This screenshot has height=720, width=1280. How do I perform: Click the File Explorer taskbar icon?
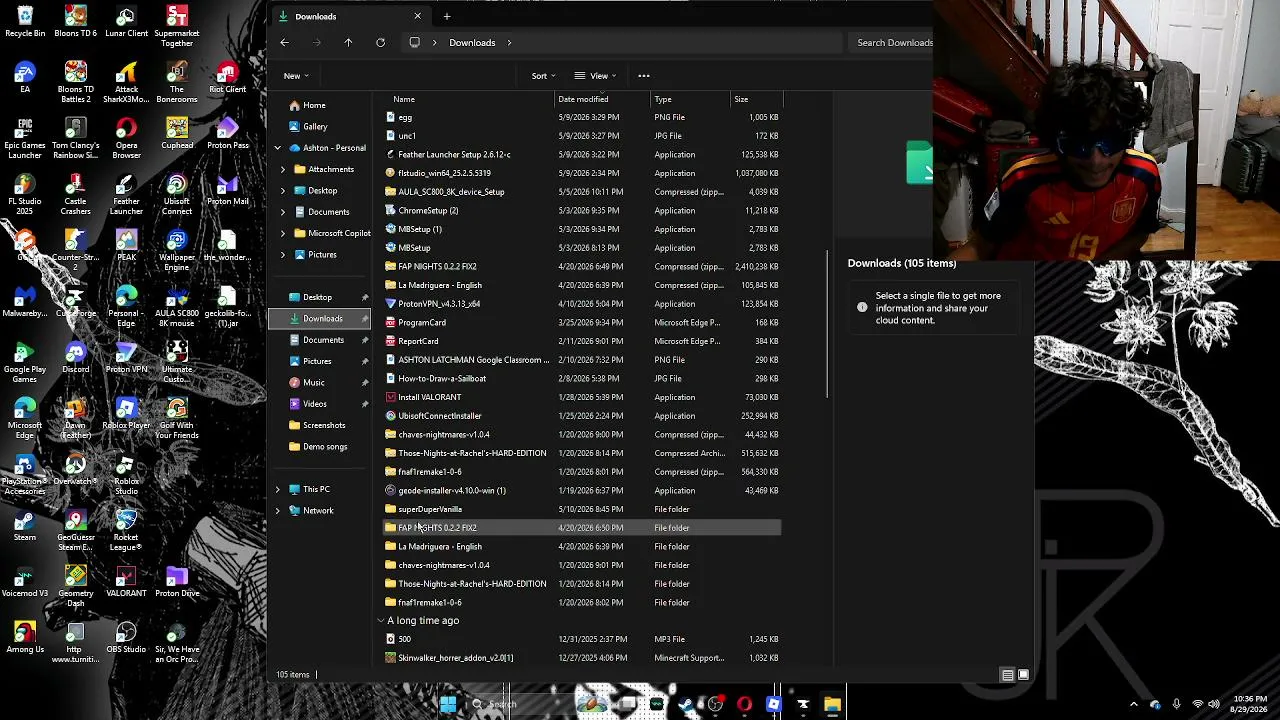pyautogui.click(x=832, y=704)
